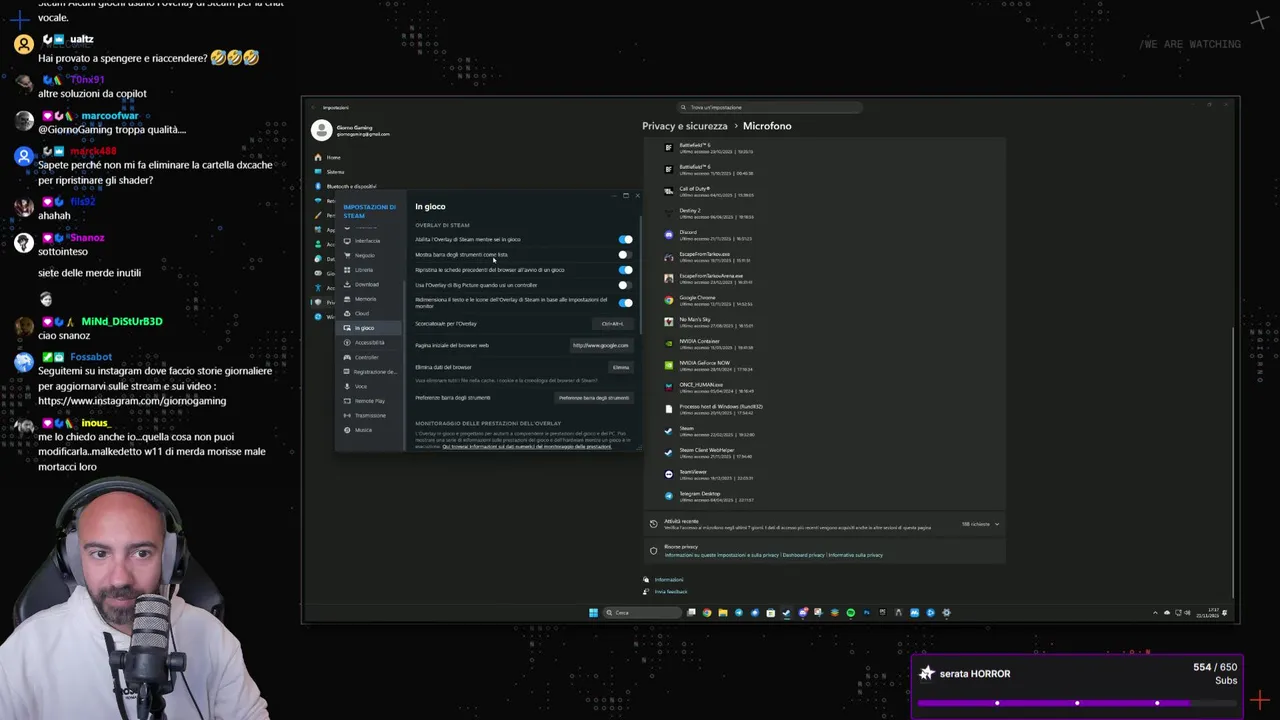Open Informazioni su queste impostazioni link
The width and height of the screenshot is (1280, 720).
tap(721, 555)
